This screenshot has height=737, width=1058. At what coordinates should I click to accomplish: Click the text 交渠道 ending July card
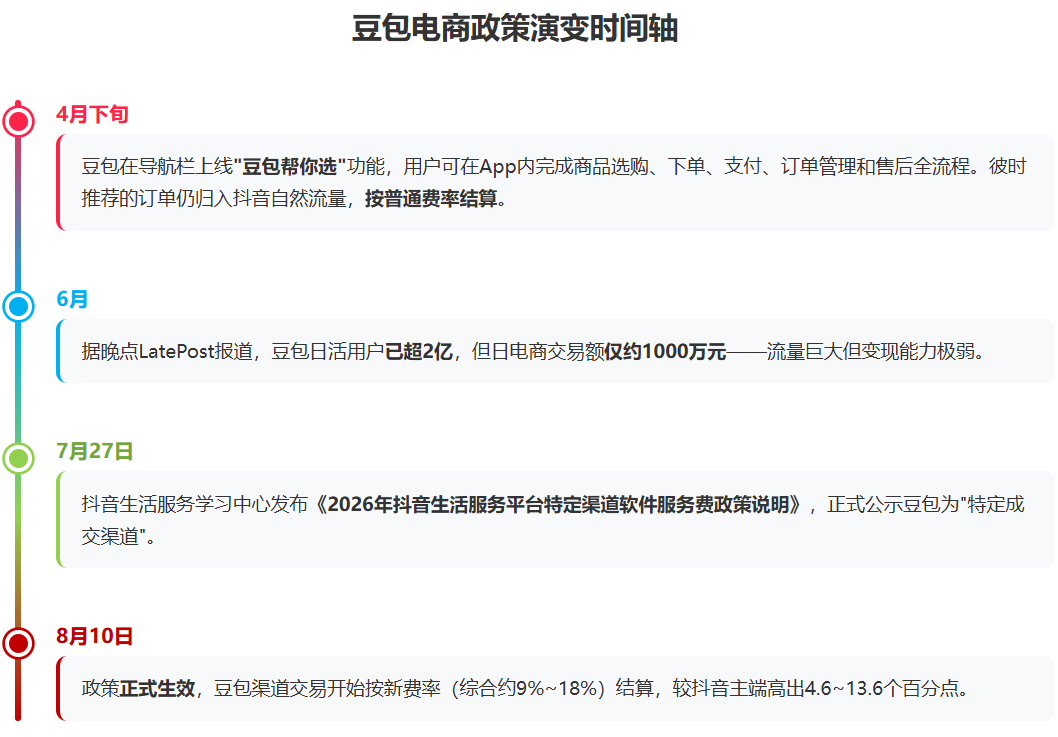tap(109, 537)
